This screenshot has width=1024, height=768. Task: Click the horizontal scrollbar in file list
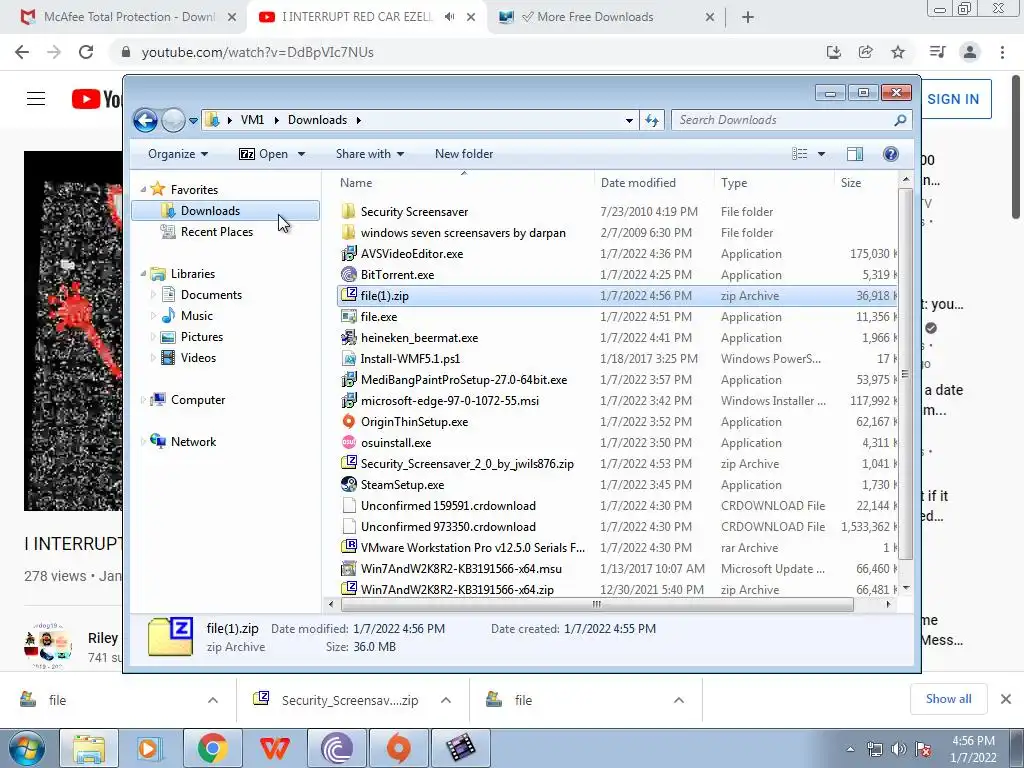click(x=597, y=605)
